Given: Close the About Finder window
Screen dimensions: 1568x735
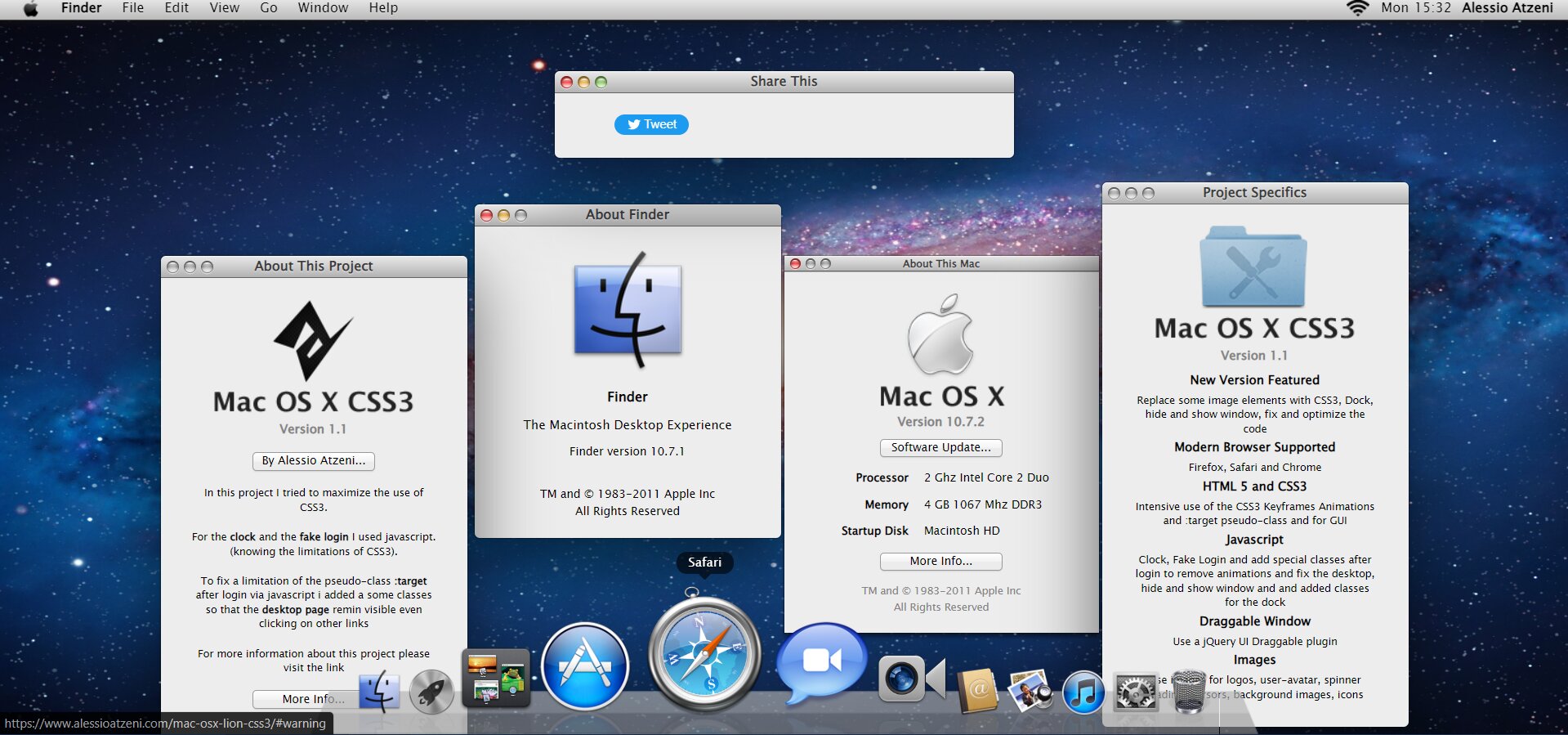Looking at the screenshot, I should (x=486, y=215).
